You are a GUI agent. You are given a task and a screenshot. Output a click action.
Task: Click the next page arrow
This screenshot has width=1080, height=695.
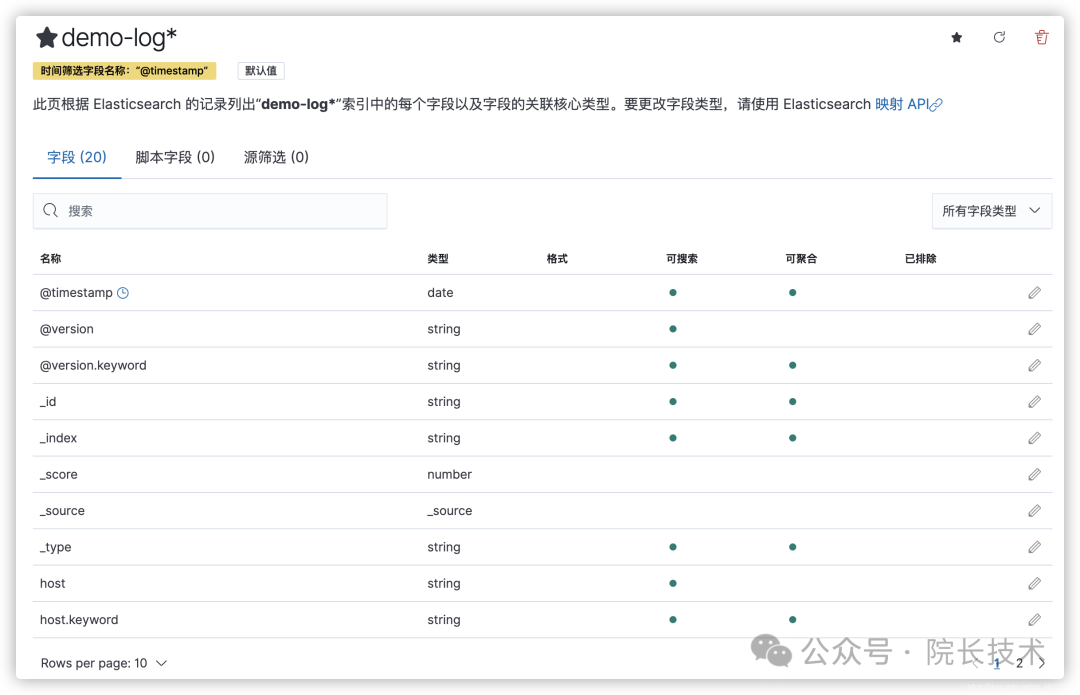[x=1042, y=663]
